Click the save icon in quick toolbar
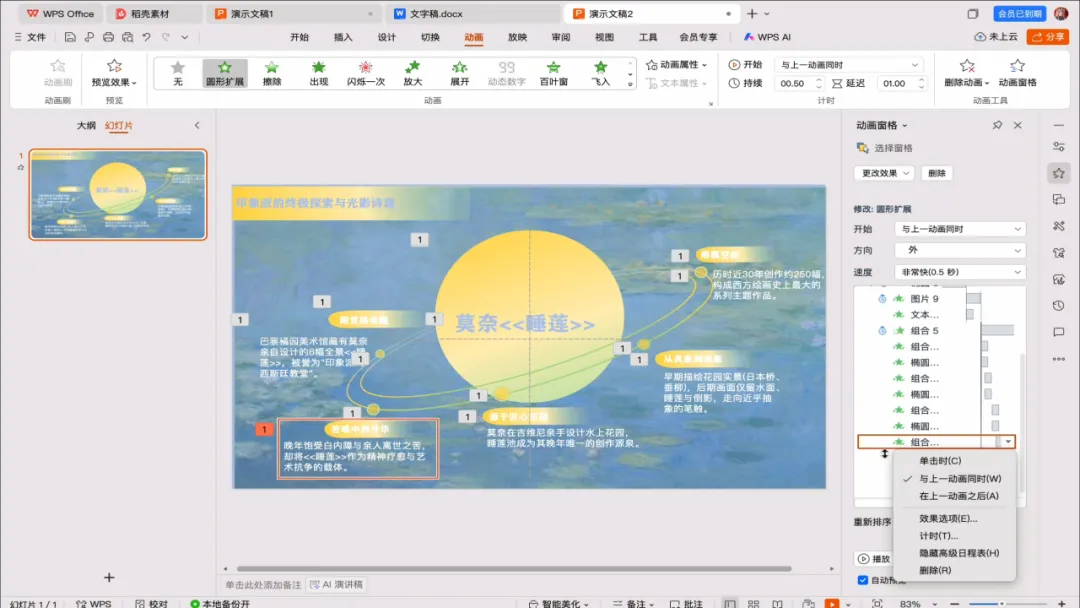Viewport: 1080px width, 608px height. (x=70, y=37)
